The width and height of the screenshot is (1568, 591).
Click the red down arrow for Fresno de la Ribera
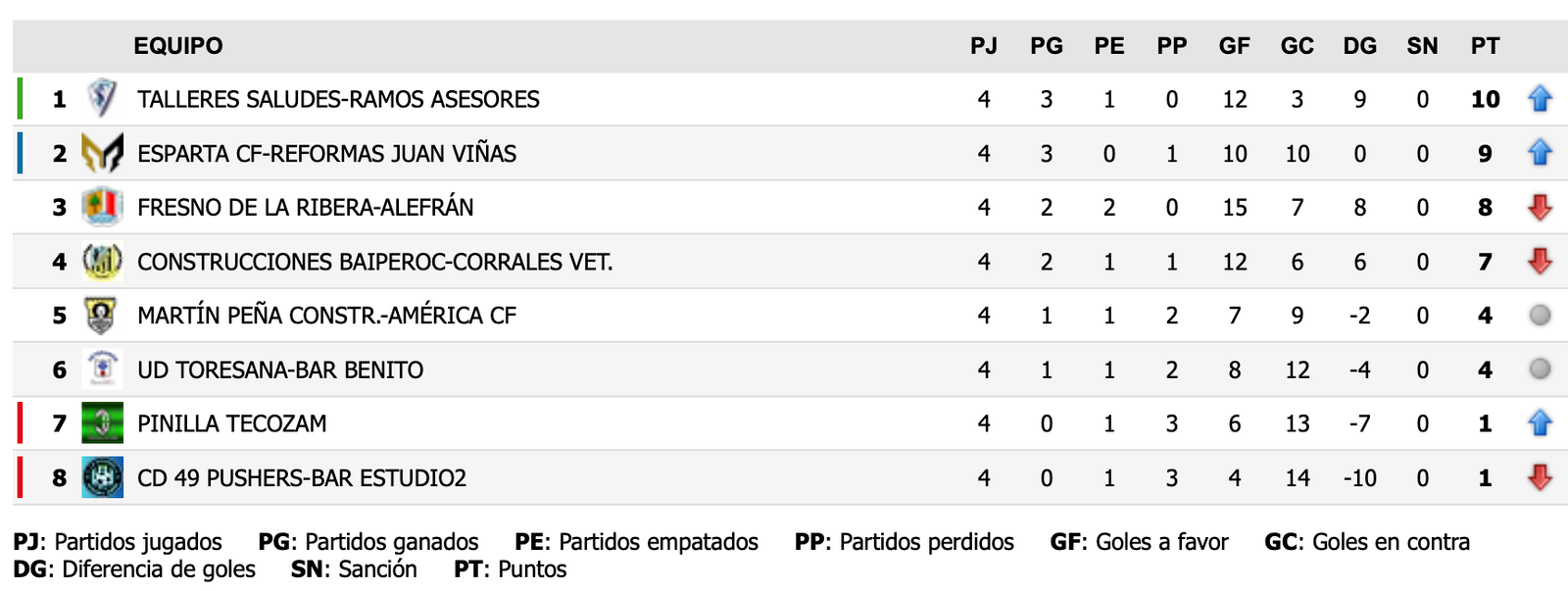click(1540, 207)
